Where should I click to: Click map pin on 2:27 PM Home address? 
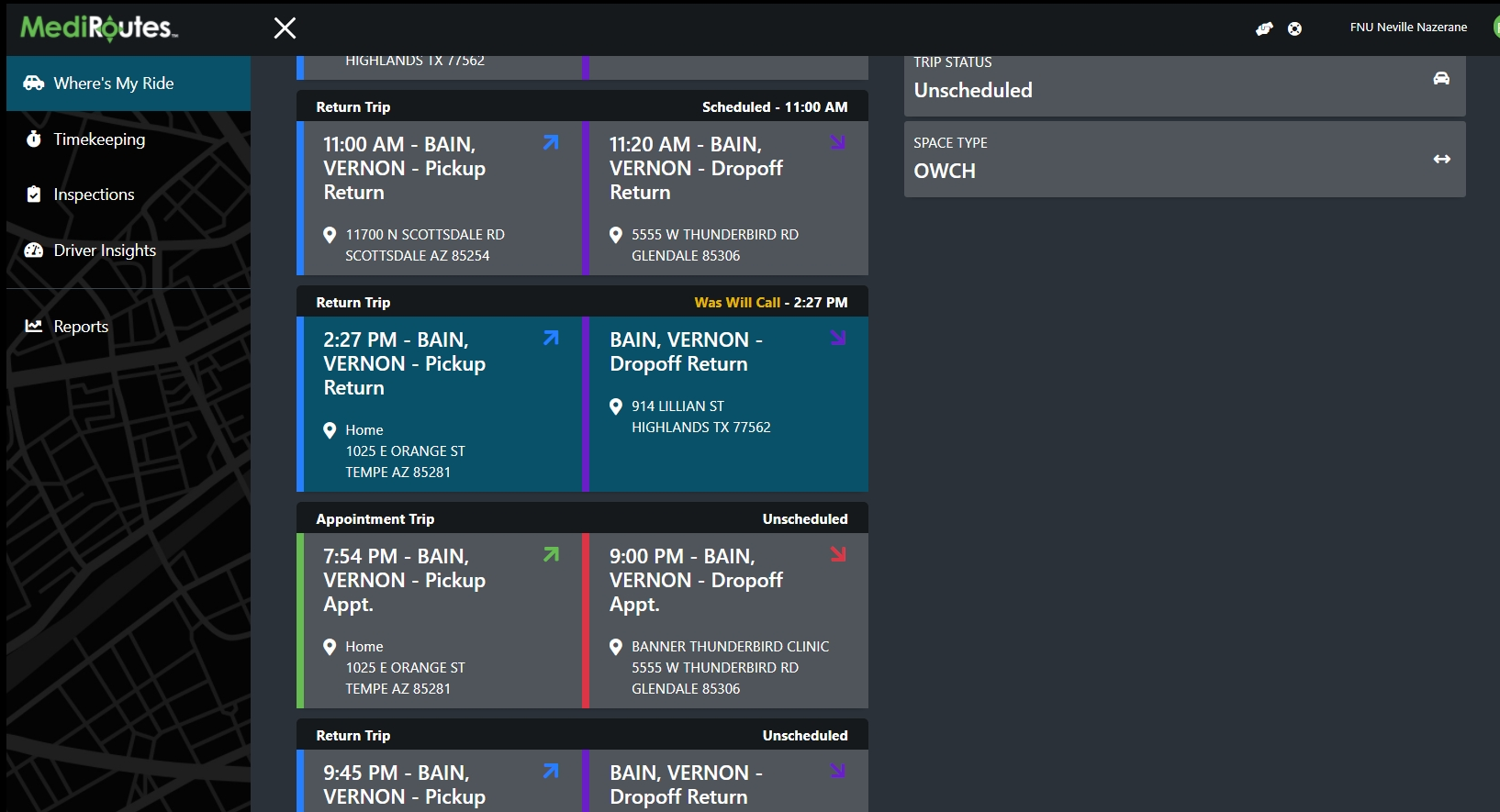click(330, 430)
